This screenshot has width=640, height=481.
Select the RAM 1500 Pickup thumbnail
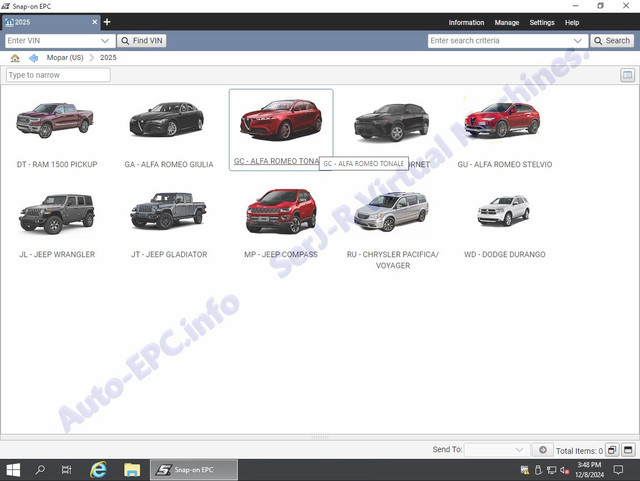point(55,120)
